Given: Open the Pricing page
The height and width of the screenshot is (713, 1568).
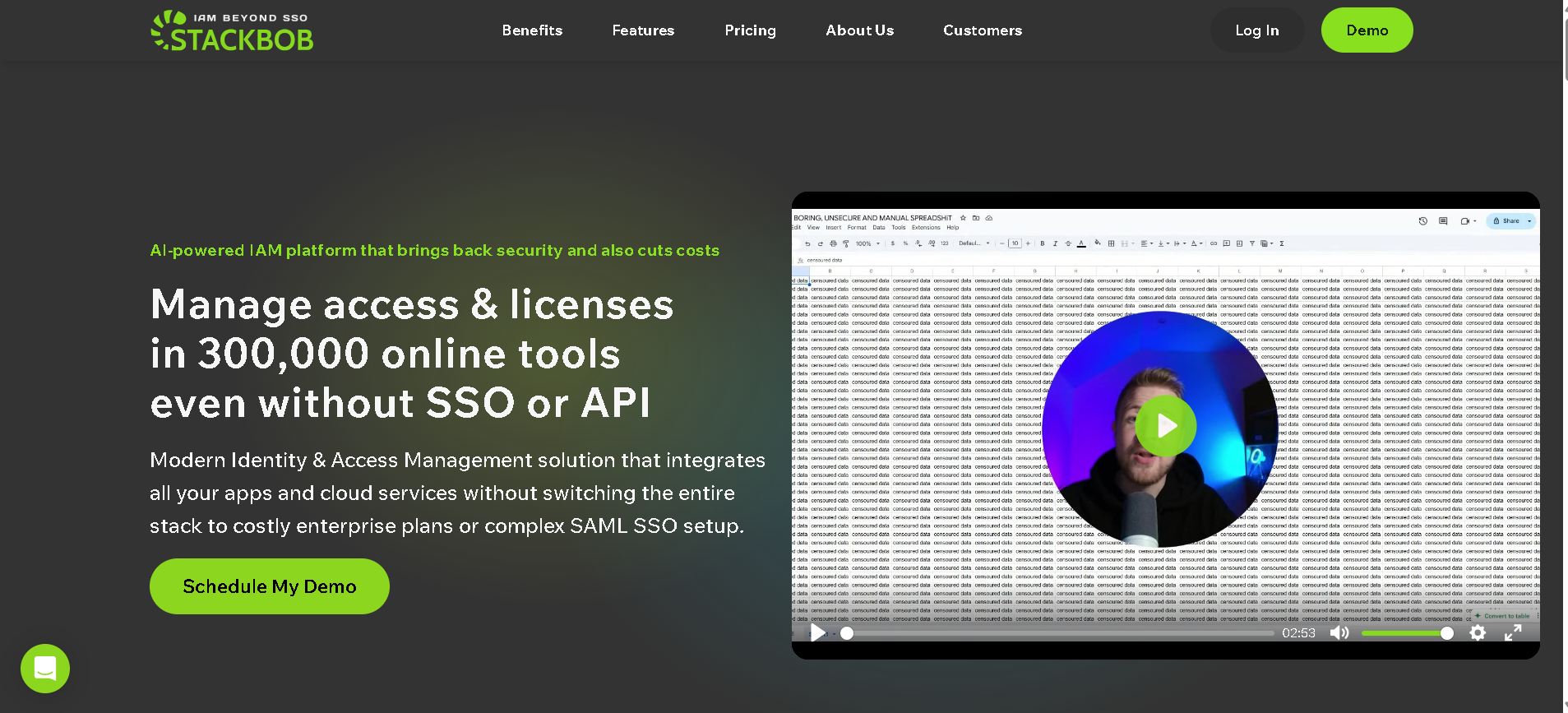Looking at the screenshot, I should tap(750, 30).
